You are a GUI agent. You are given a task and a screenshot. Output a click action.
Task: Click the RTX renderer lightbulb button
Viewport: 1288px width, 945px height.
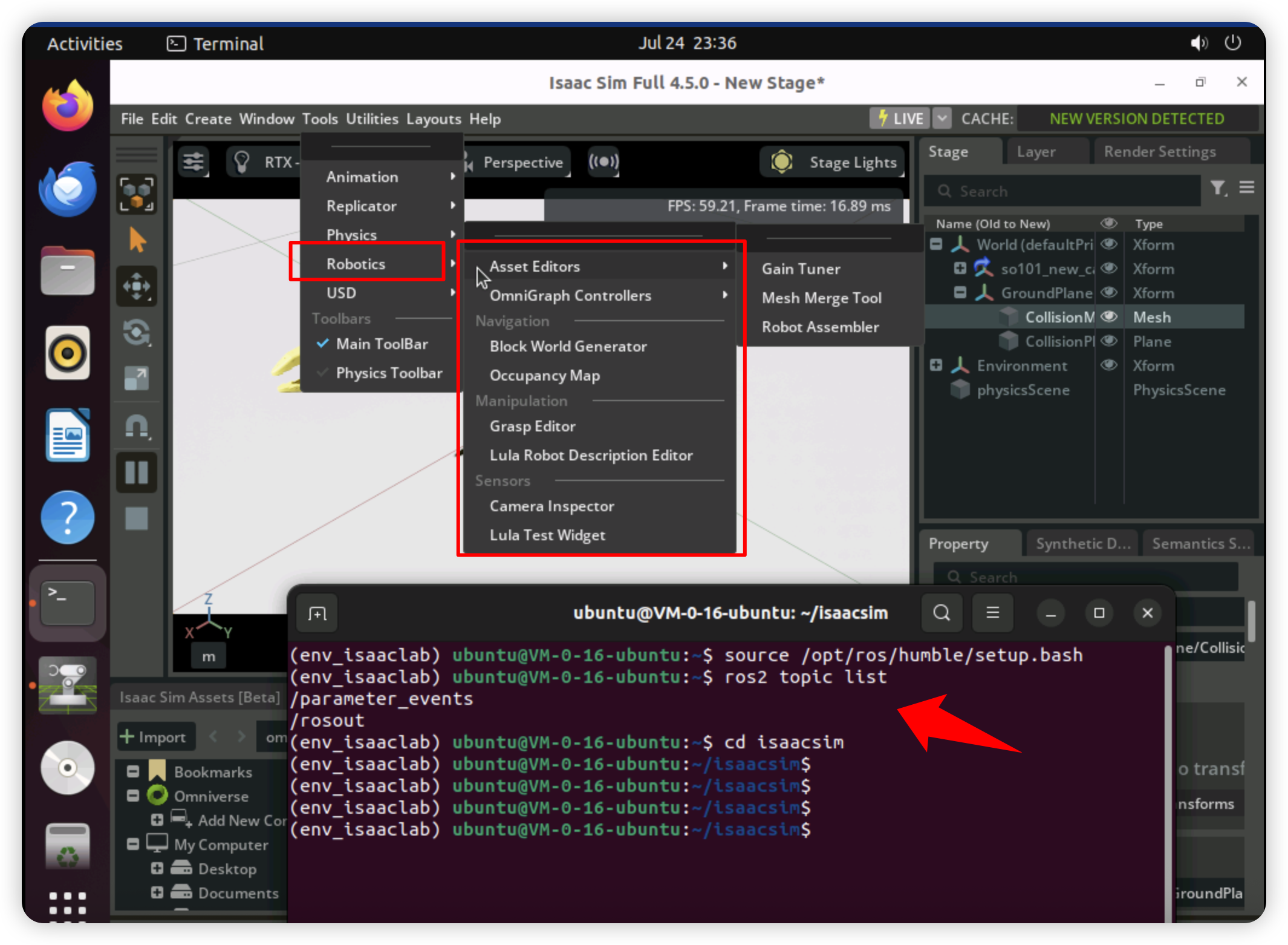242,162
